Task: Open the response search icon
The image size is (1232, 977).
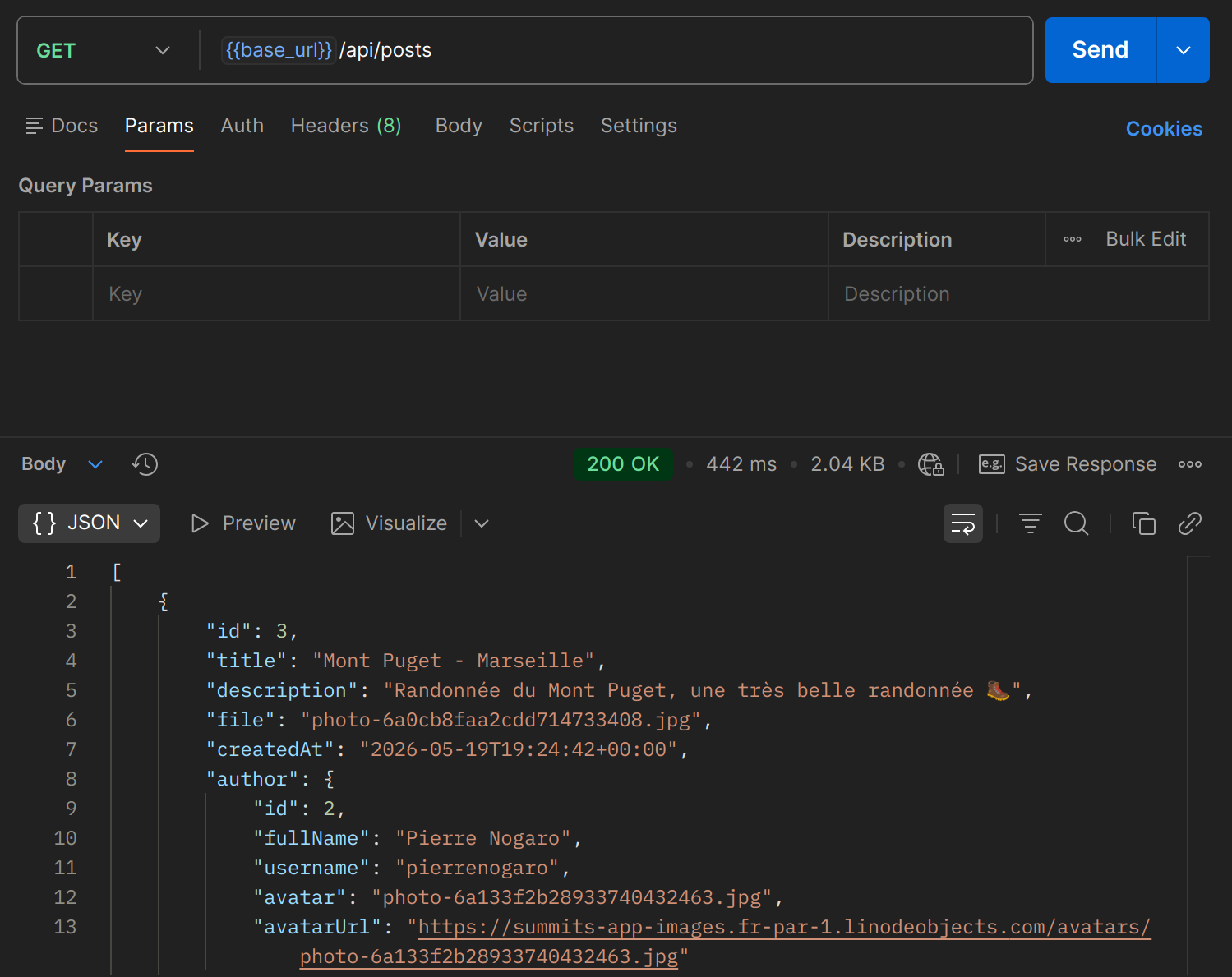Action: pos(1077,523)
